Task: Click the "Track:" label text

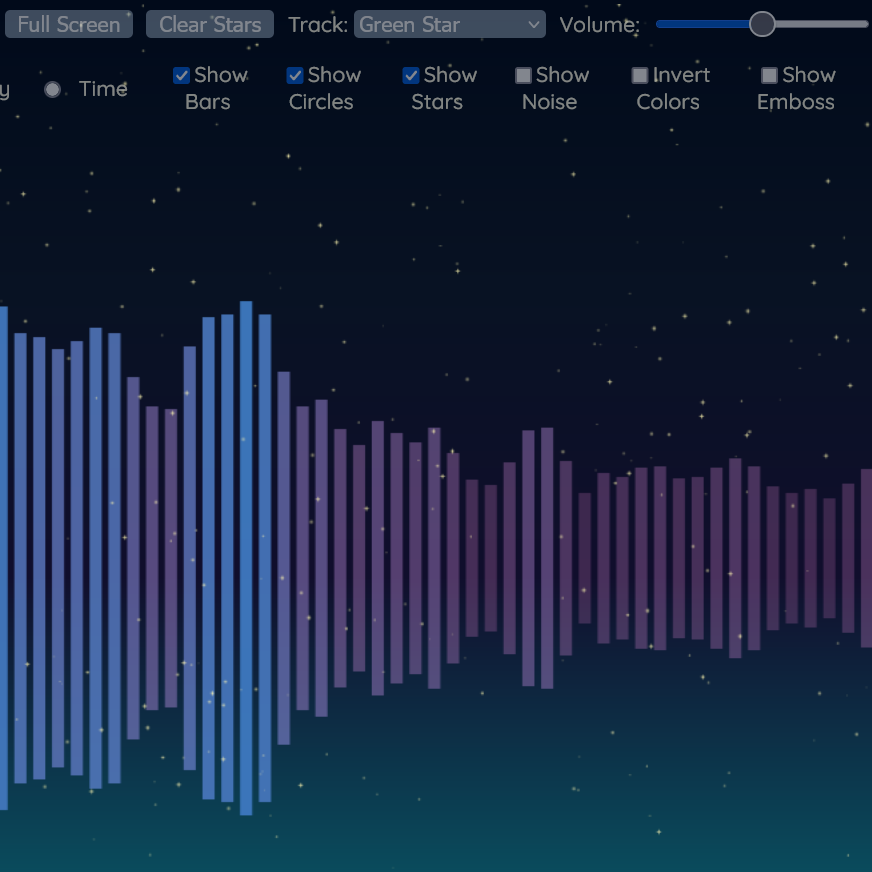Action: point(318,24)
